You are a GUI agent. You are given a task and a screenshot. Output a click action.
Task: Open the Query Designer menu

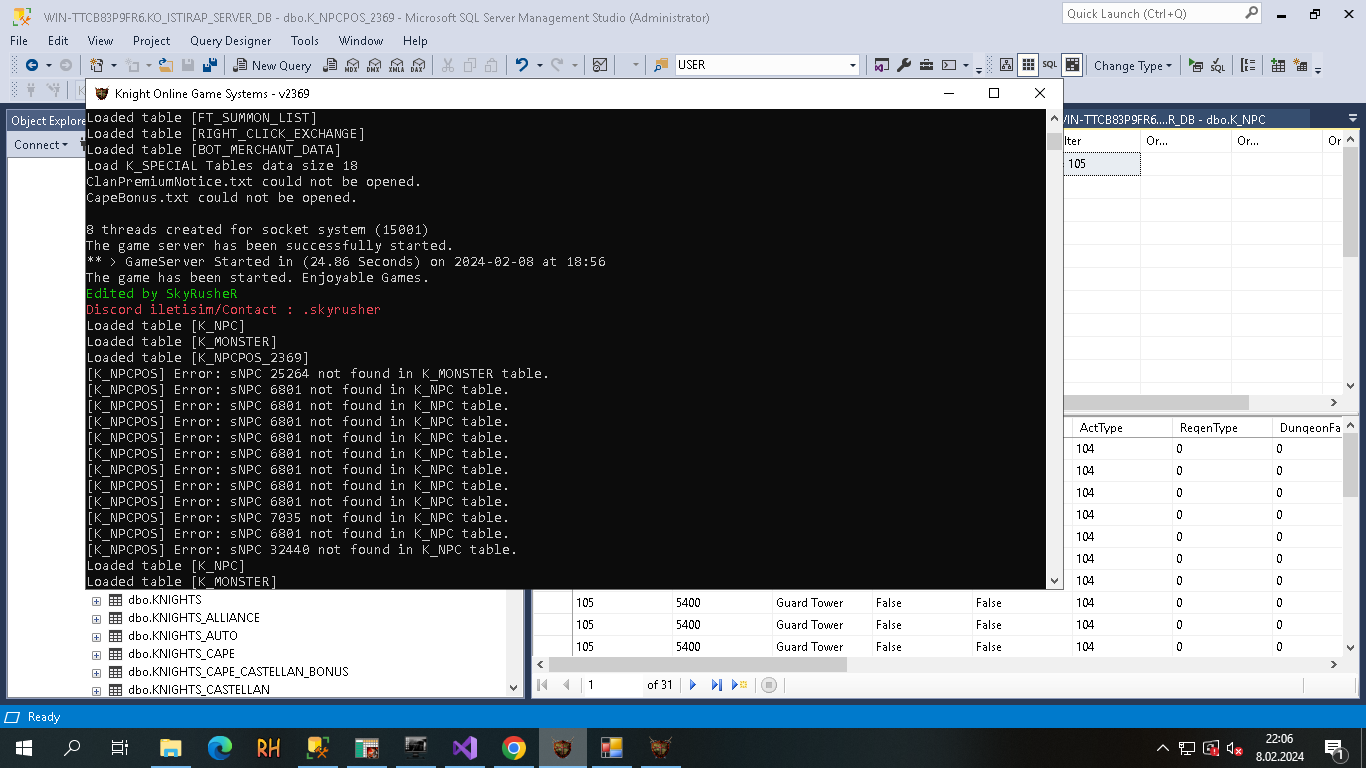[x=230, y=41]
